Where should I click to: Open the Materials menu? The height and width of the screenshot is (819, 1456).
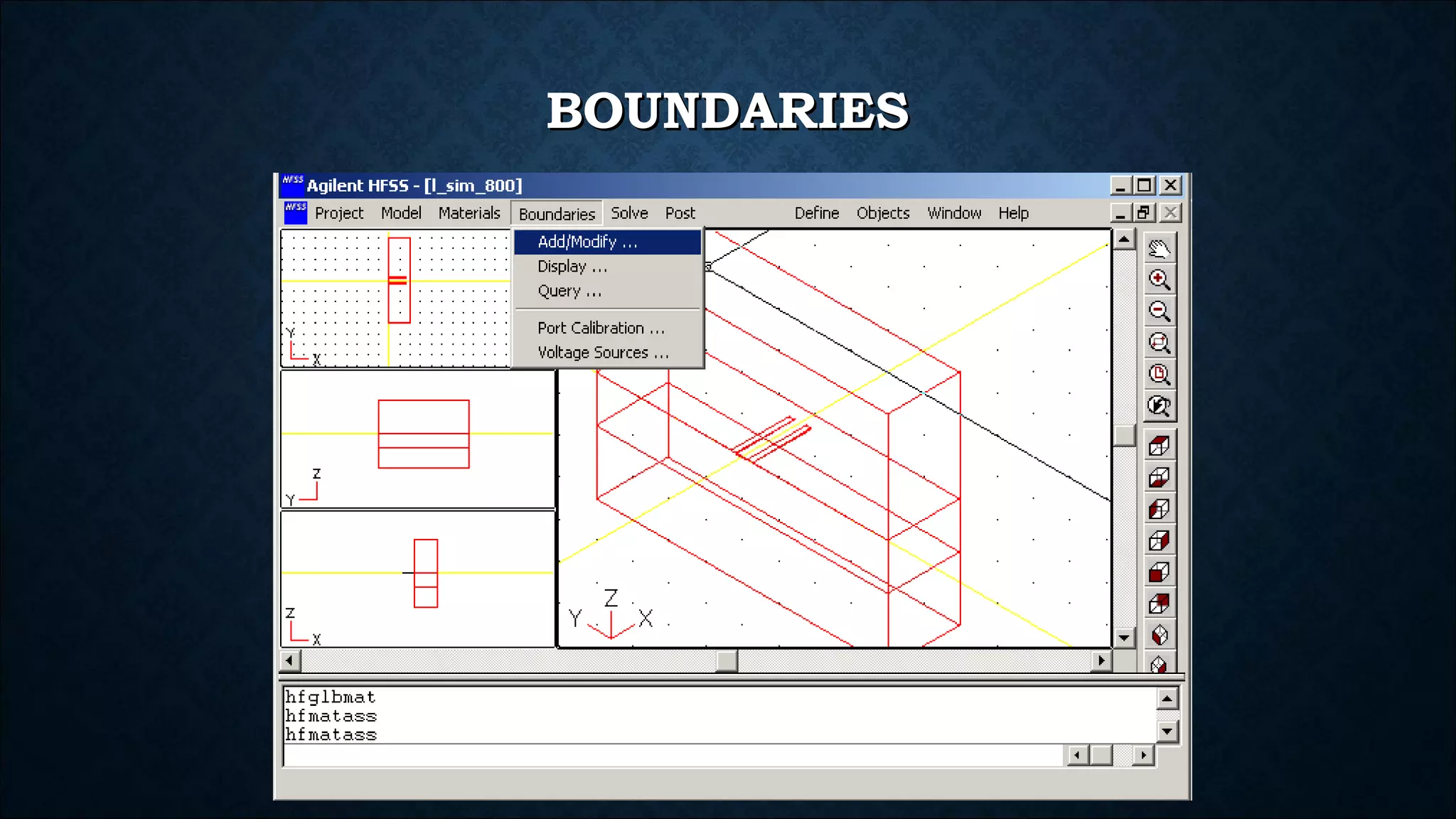469,213
